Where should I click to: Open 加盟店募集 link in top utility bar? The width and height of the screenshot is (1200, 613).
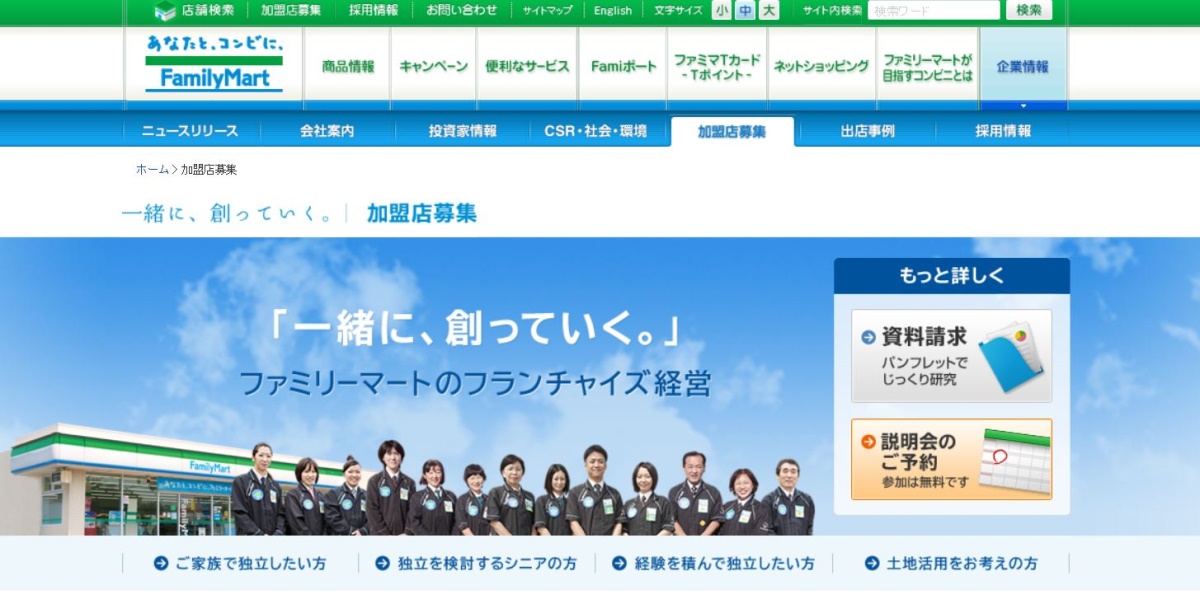pos(291,11)
